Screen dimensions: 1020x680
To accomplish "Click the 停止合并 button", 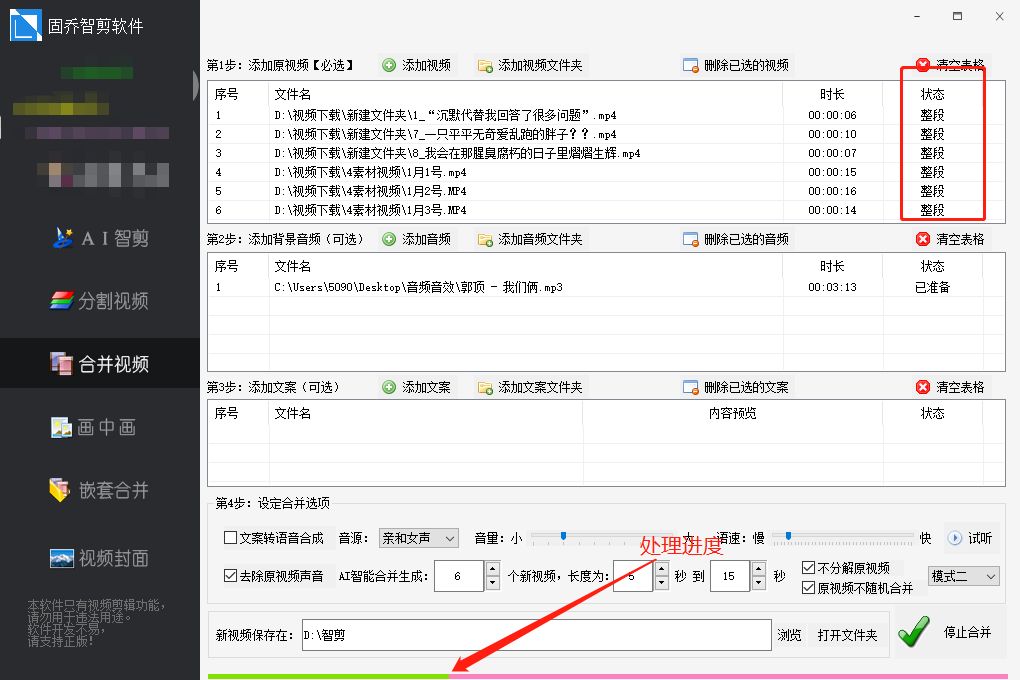I will point(946,632).
